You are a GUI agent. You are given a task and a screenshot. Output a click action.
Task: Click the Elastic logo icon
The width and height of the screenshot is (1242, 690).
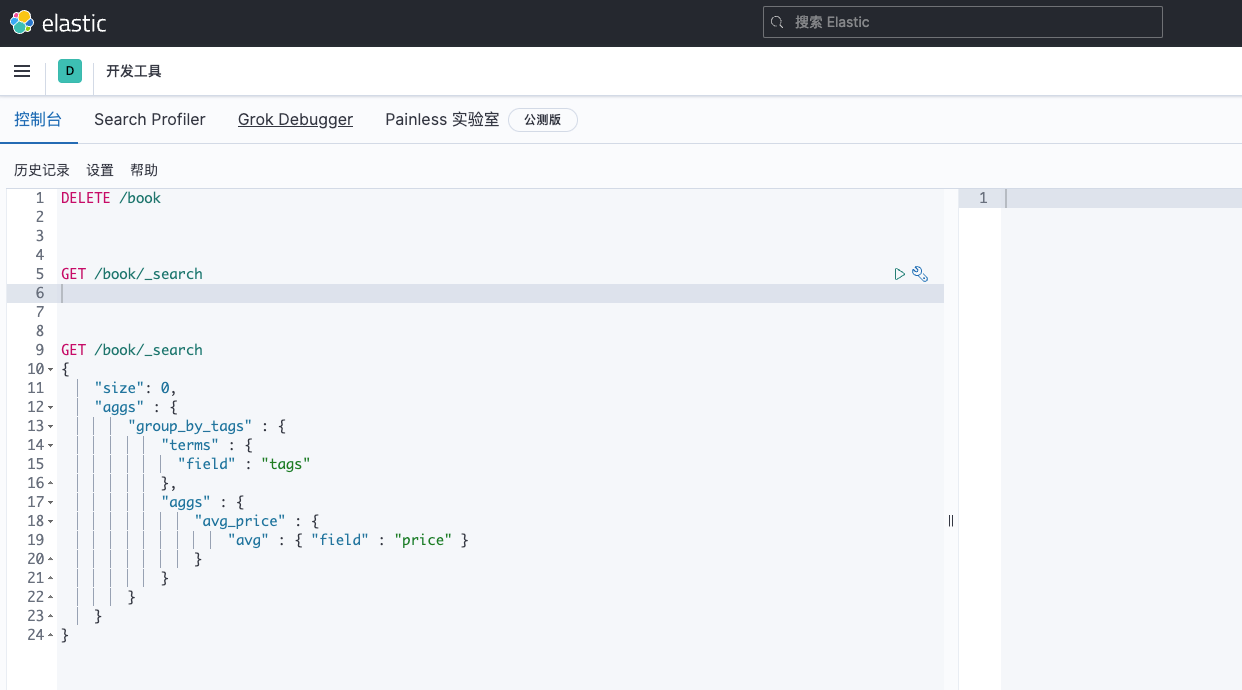click(x=22, y=22)
